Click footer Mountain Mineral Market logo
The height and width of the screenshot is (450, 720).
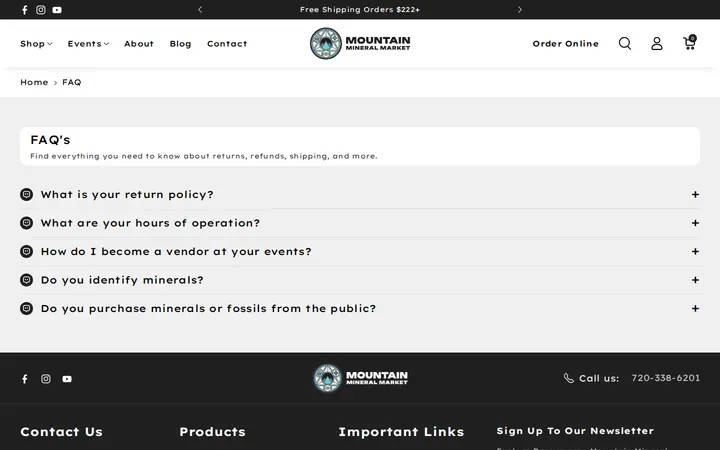(x=360, y=378)
